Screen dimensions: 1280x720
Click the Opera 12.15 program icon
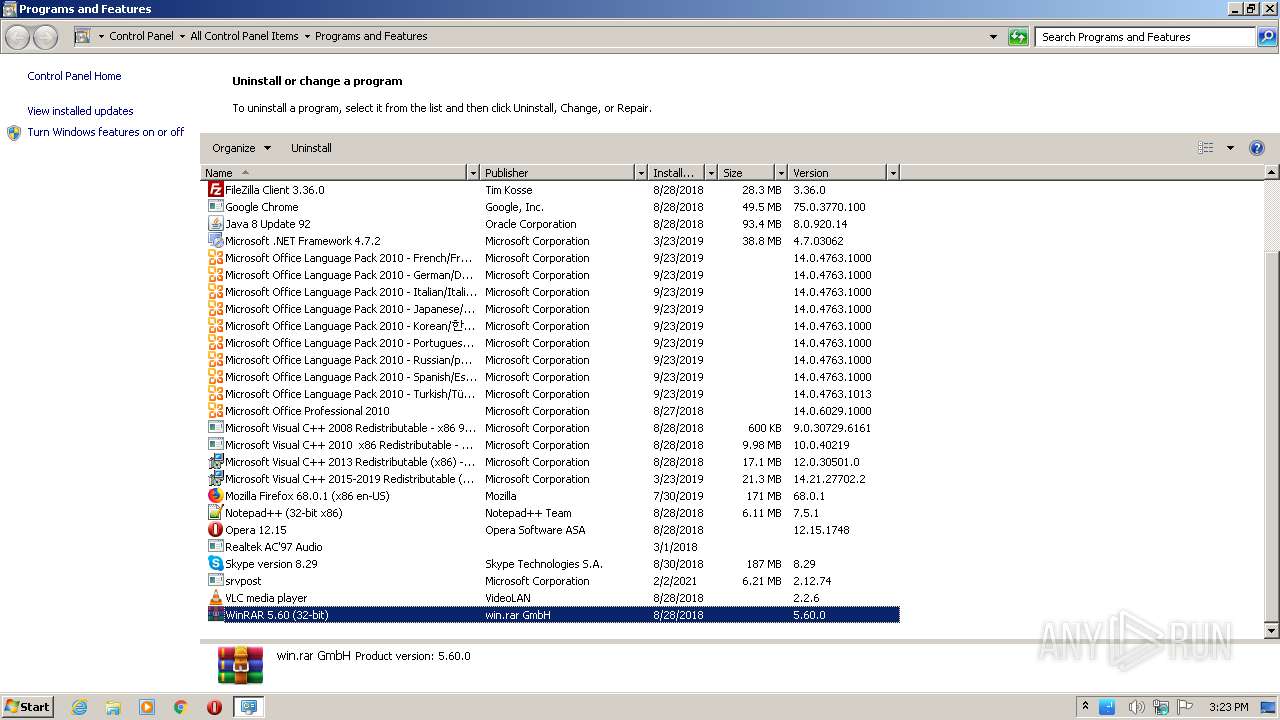click(x=215, y=529)
